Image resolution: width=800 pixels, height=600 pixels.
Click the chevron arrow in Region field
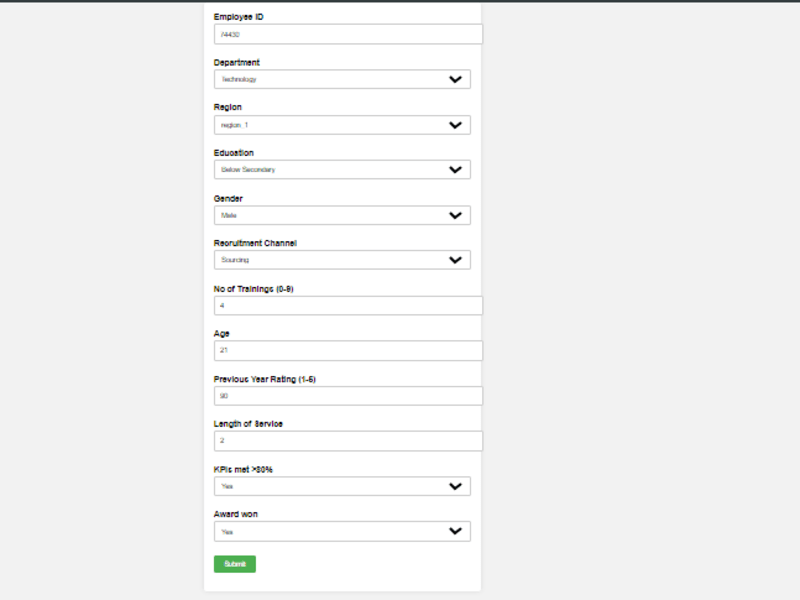[455, 125]
